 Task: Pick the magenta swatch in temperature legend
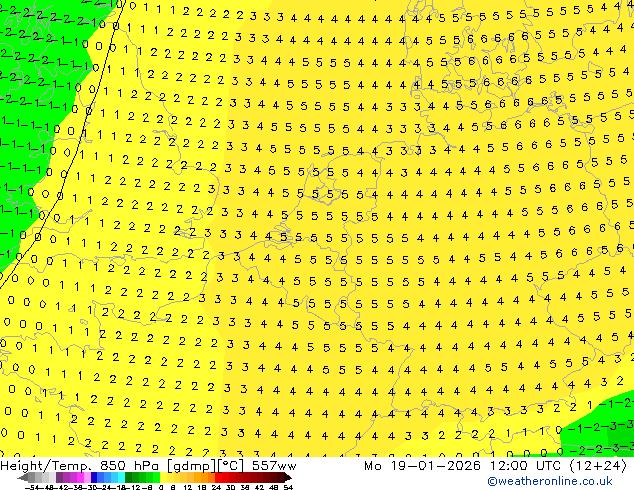coord(80,478)
